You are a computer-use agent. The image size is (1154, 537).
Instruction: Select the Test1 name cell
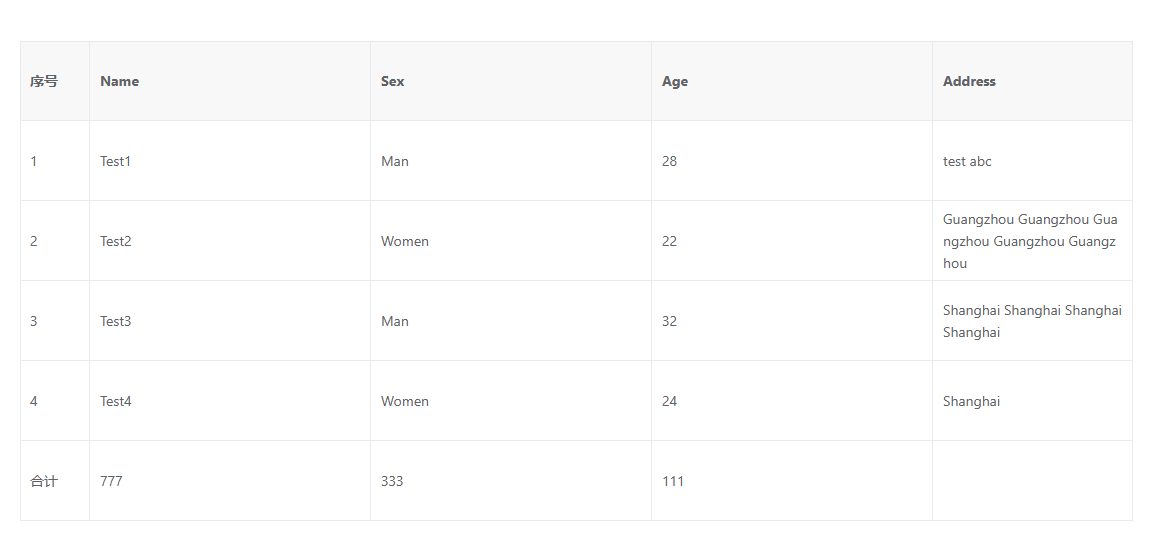click(116, 161)
